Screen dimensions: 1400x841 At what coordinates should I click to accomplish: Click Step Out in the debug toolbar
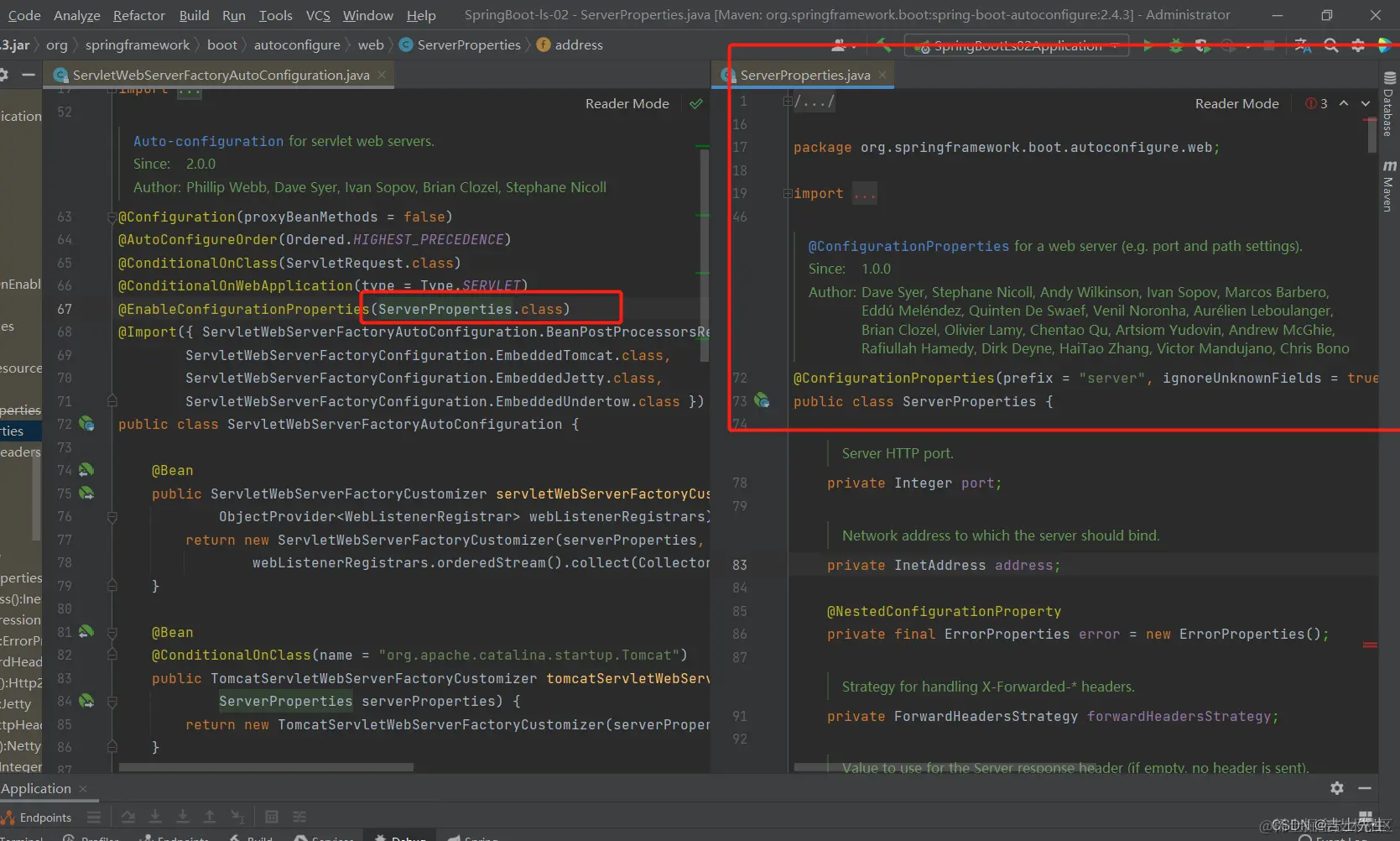[x=210, y=817]
